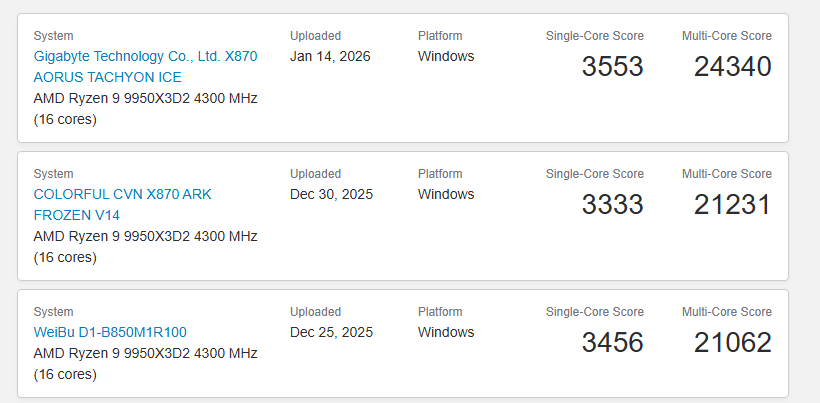The width and height of the screenshot is (820, 403).
Task: Open the WeiBu D1-B850M1R100 result link
Action: click(110, 332)
